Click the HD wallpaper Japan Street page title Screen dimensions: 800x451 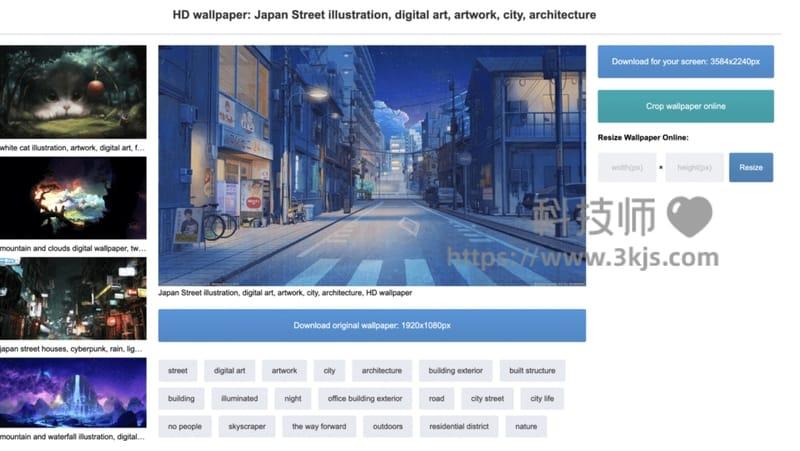(x=384, y=15)
